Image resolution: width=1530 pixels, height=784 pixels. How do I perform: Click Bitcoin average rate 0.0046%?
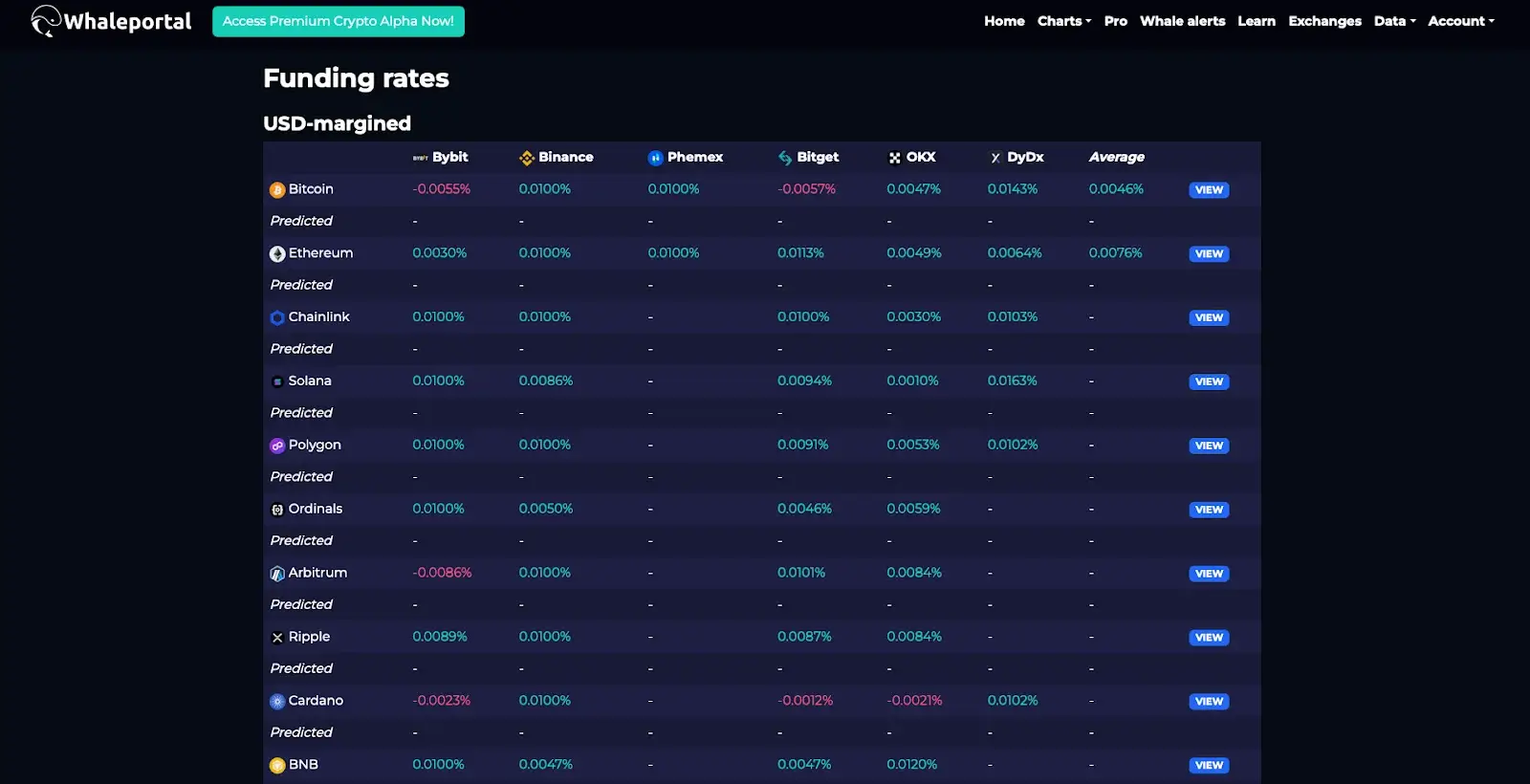point(1116,189)
